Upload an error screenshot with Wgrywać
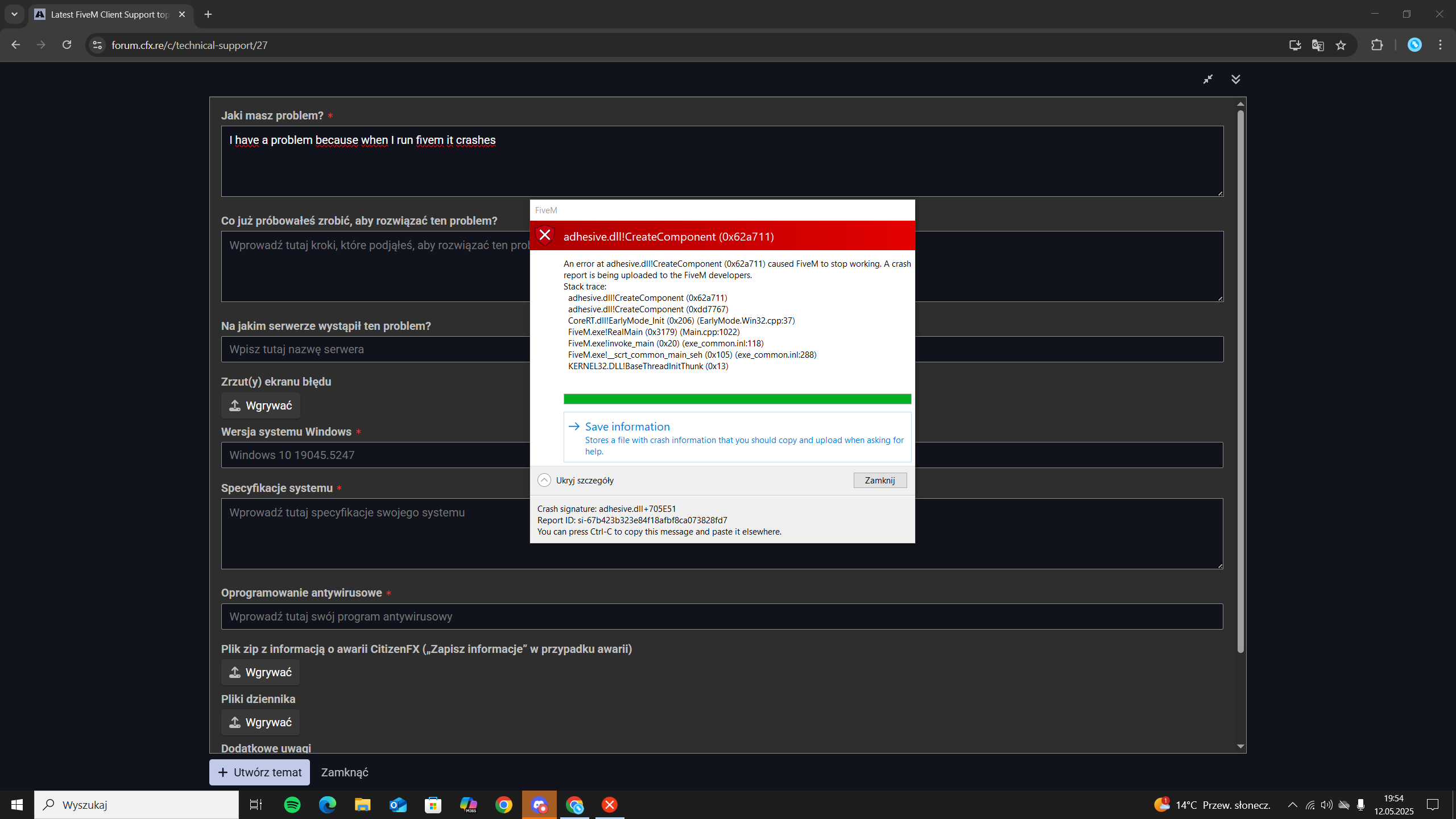 [x=260, y=406]
